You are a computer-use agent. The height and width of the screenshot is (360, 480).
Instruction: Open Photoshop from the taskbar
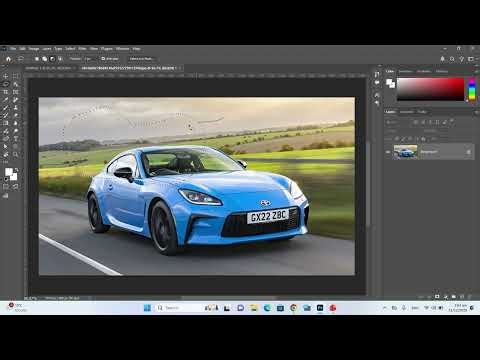pyautogui.click(x=320, y=308)
